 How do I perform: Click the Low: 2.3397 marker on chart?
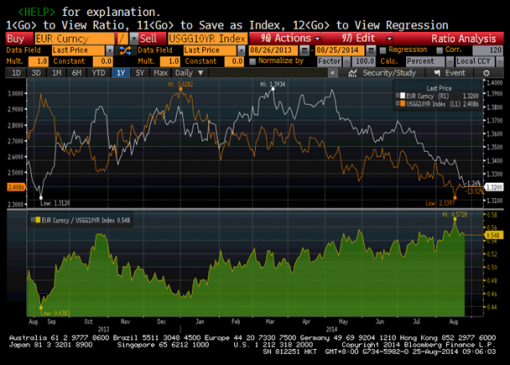[455, 198]
